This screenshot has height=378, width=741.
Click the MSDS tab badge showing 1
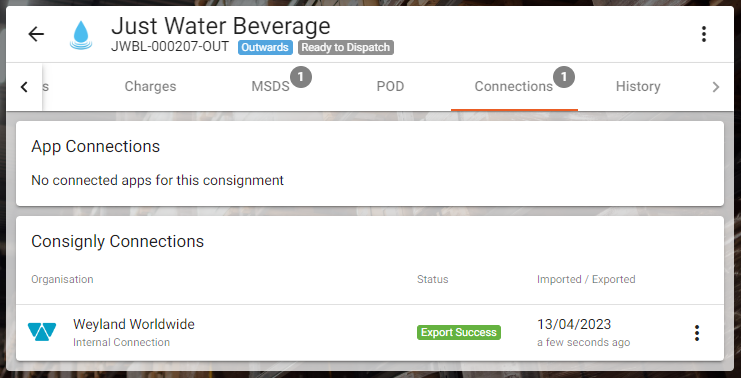(301, 77)
